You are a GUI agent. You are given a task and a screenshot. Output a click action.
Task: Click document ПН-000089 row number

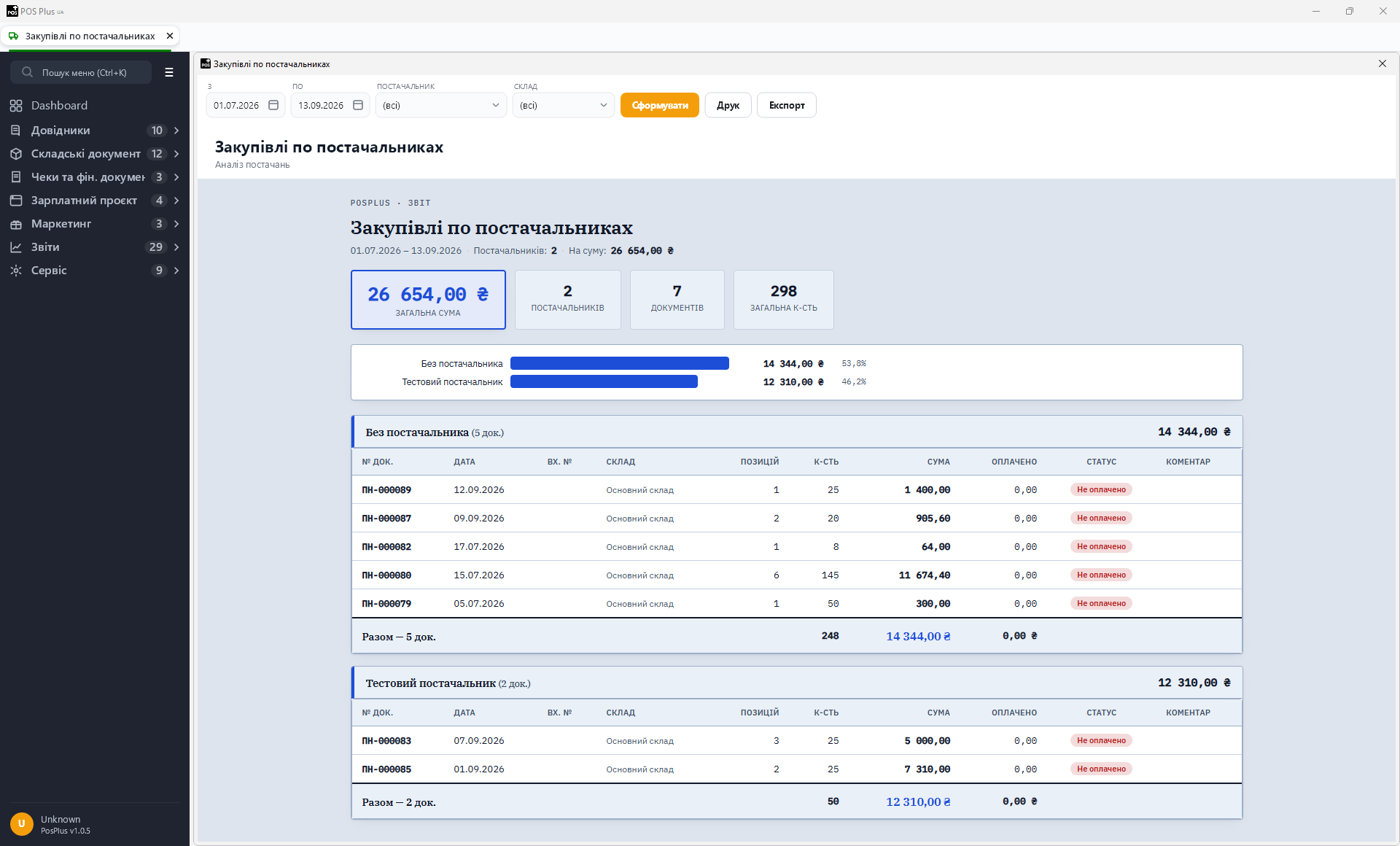[x=386, y=490]
